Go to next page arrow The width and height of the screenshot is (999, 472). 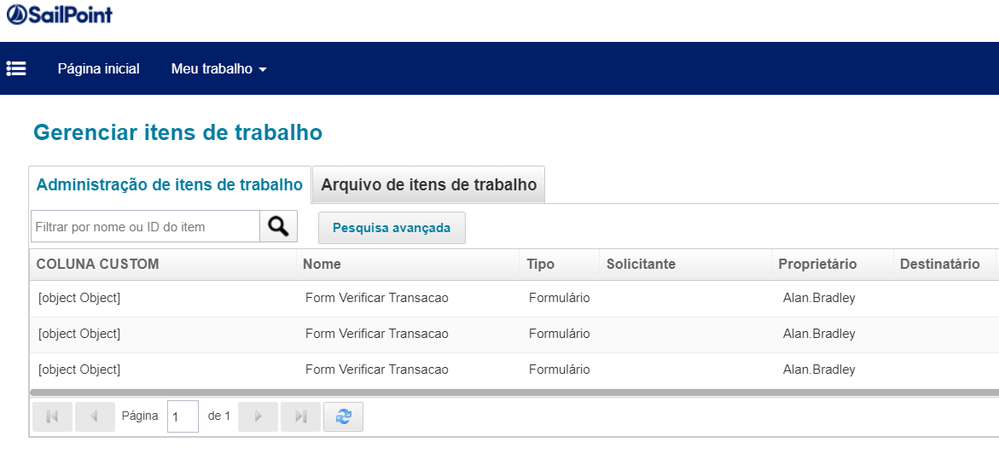point(259,416)
